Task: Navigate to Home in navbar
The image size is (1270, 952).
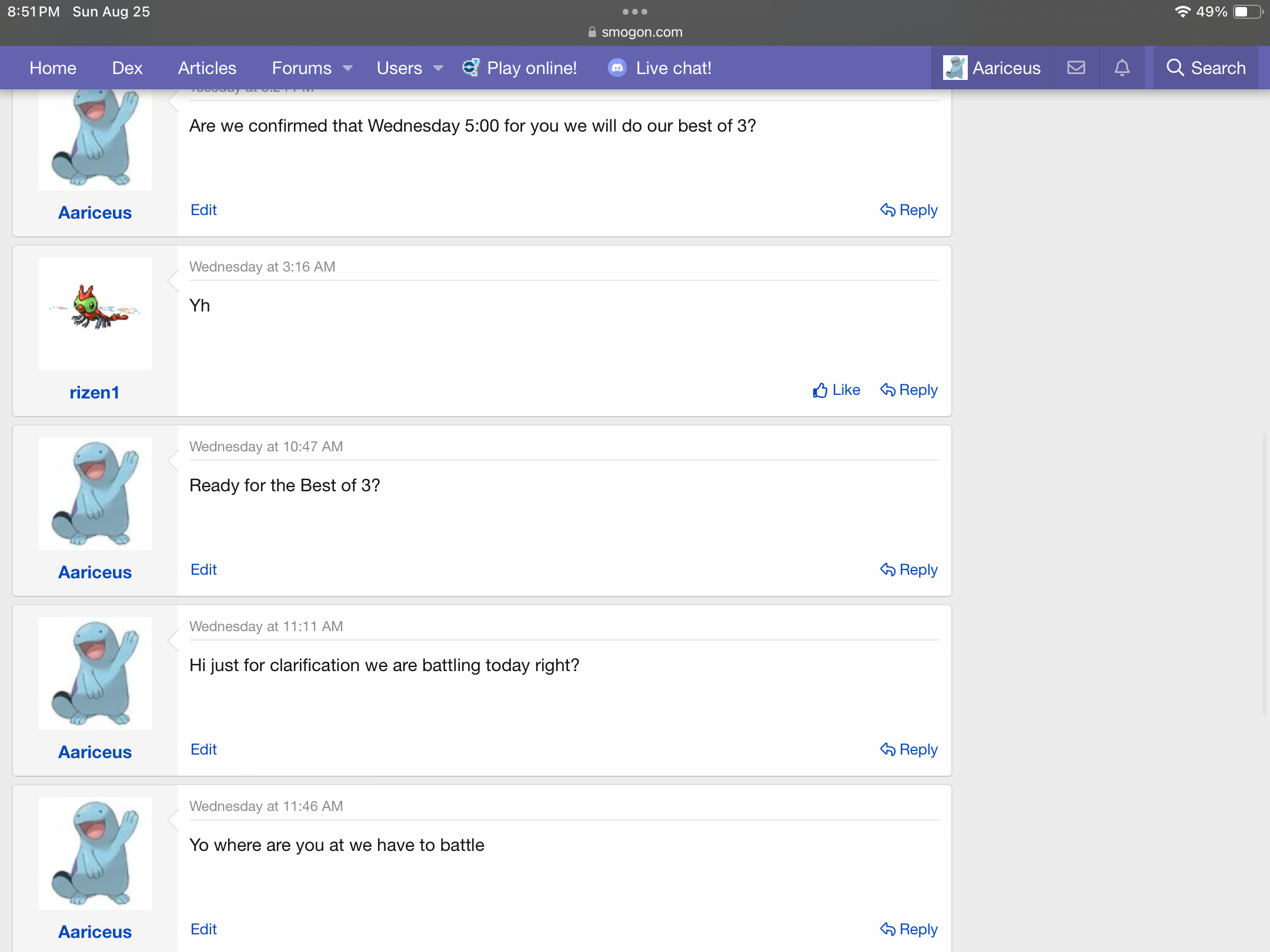Action: [53, 68]
